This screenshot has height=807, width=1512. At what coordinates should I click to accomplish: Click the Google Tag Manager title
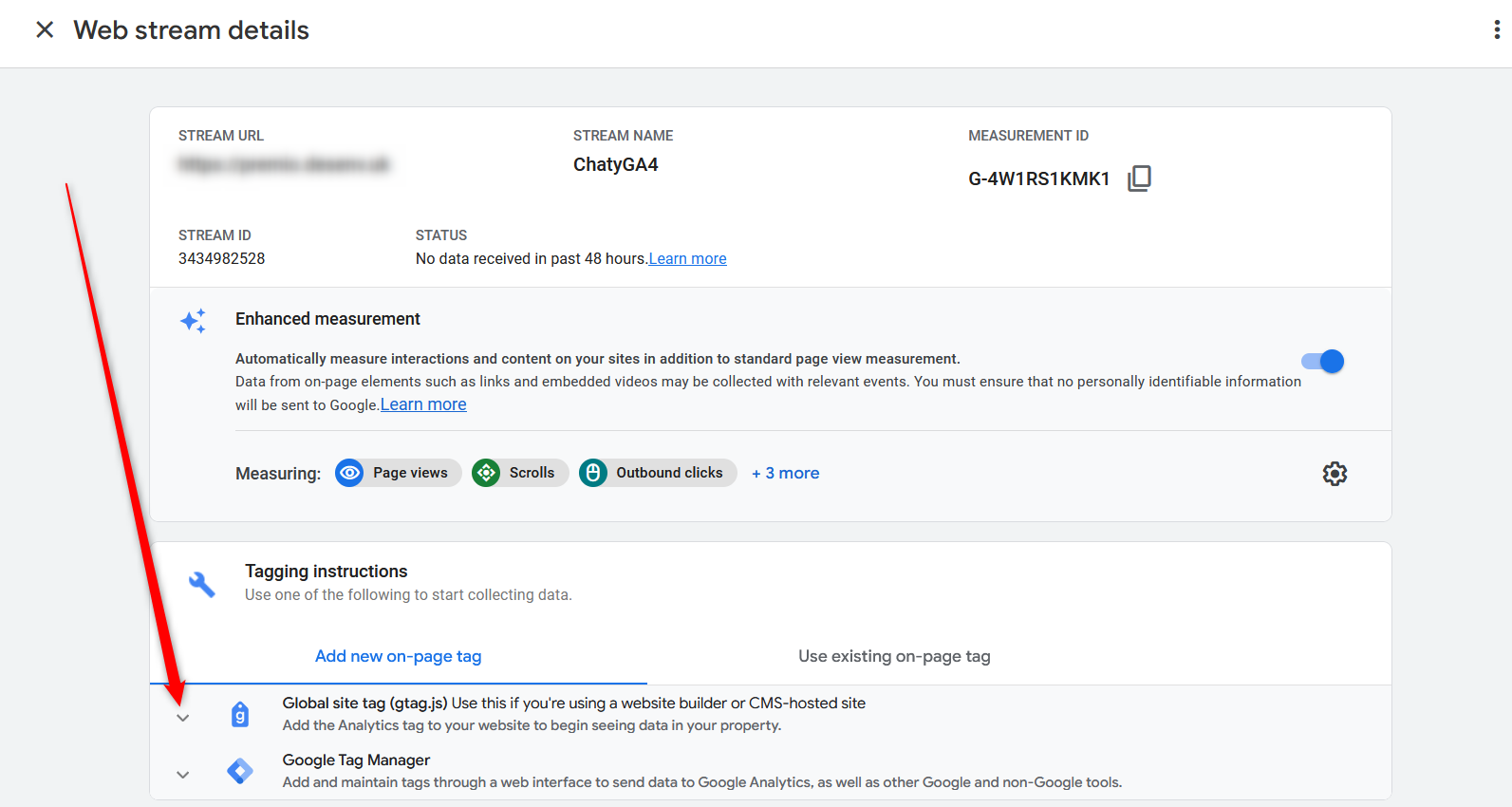356,760
